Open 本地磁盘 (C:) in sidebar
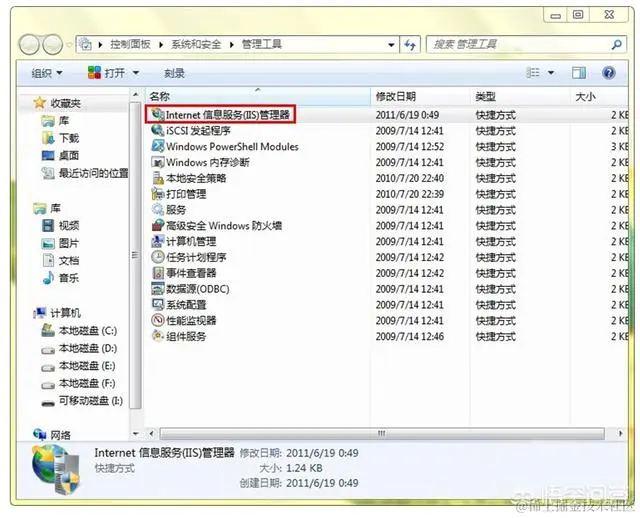 pyautogui.click(x=88, y=331)
